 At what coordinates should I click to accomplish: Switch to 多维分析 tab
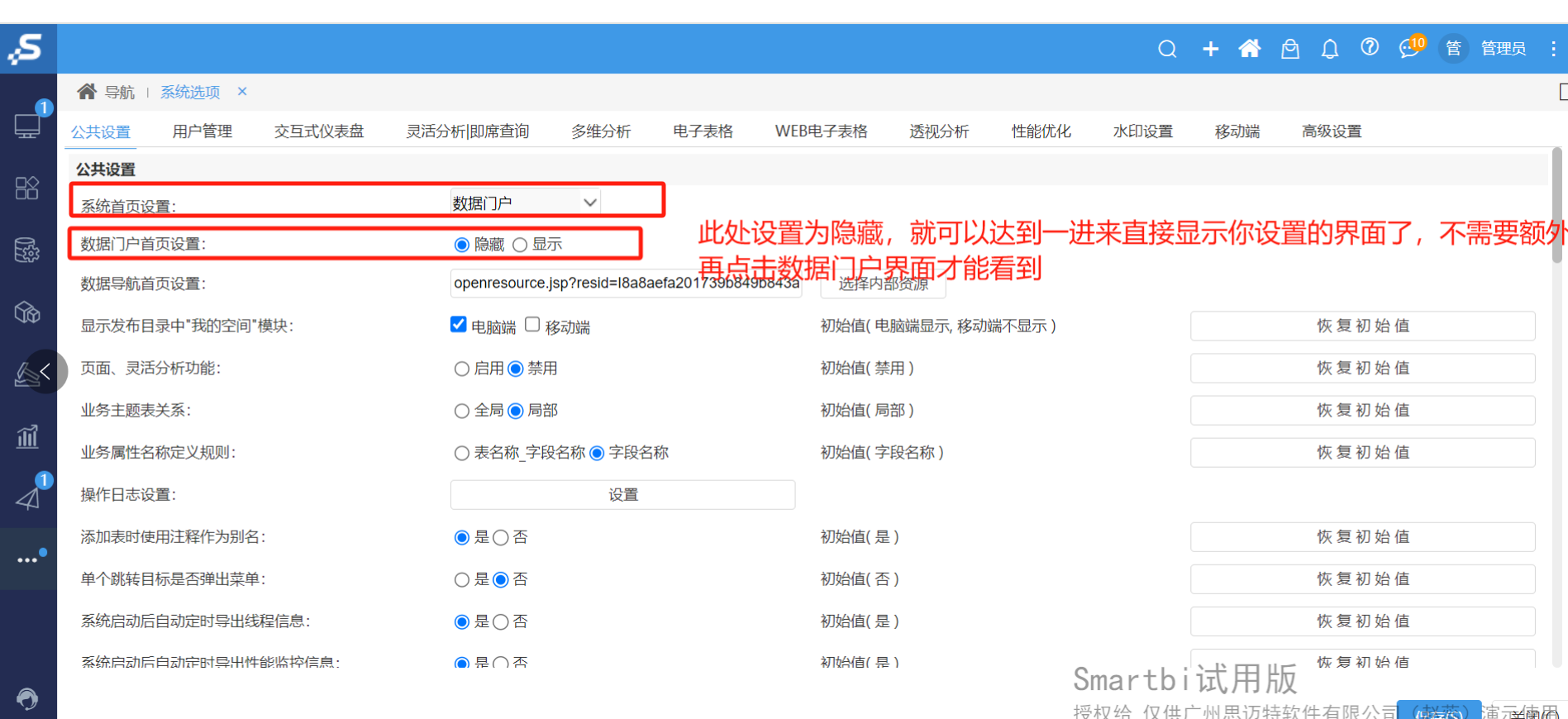click(x=601, y=131)
